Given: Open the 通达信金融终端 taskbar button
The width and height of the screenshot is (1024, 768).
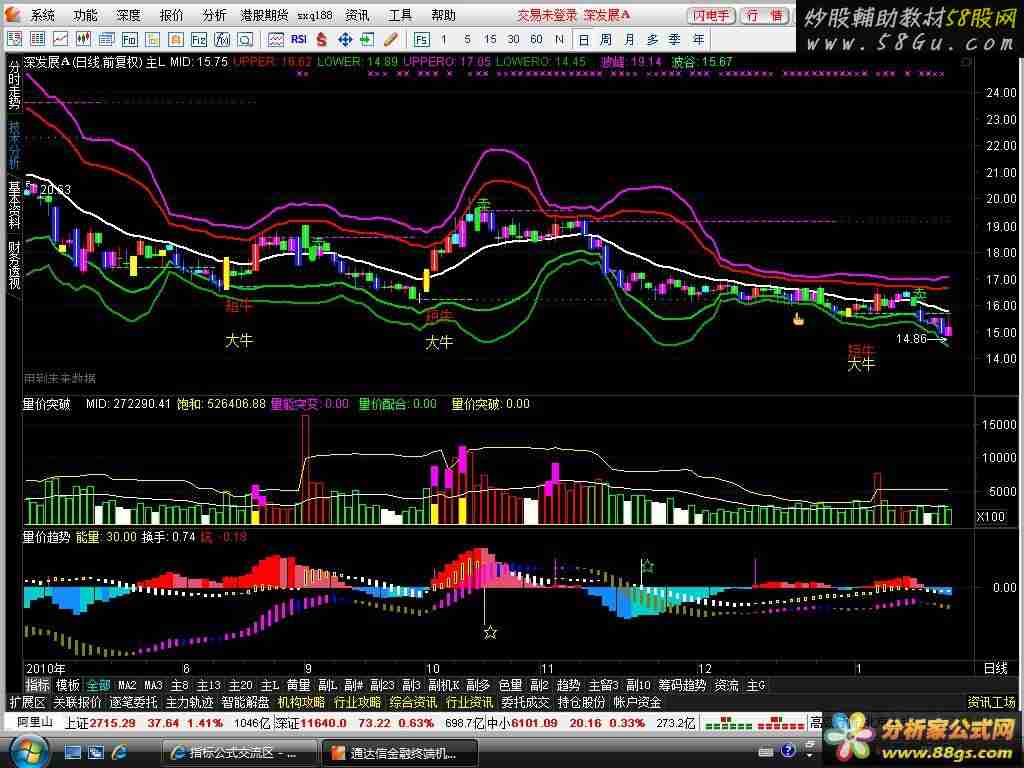Looking at the screenshot, I should (x=400, y=752).
